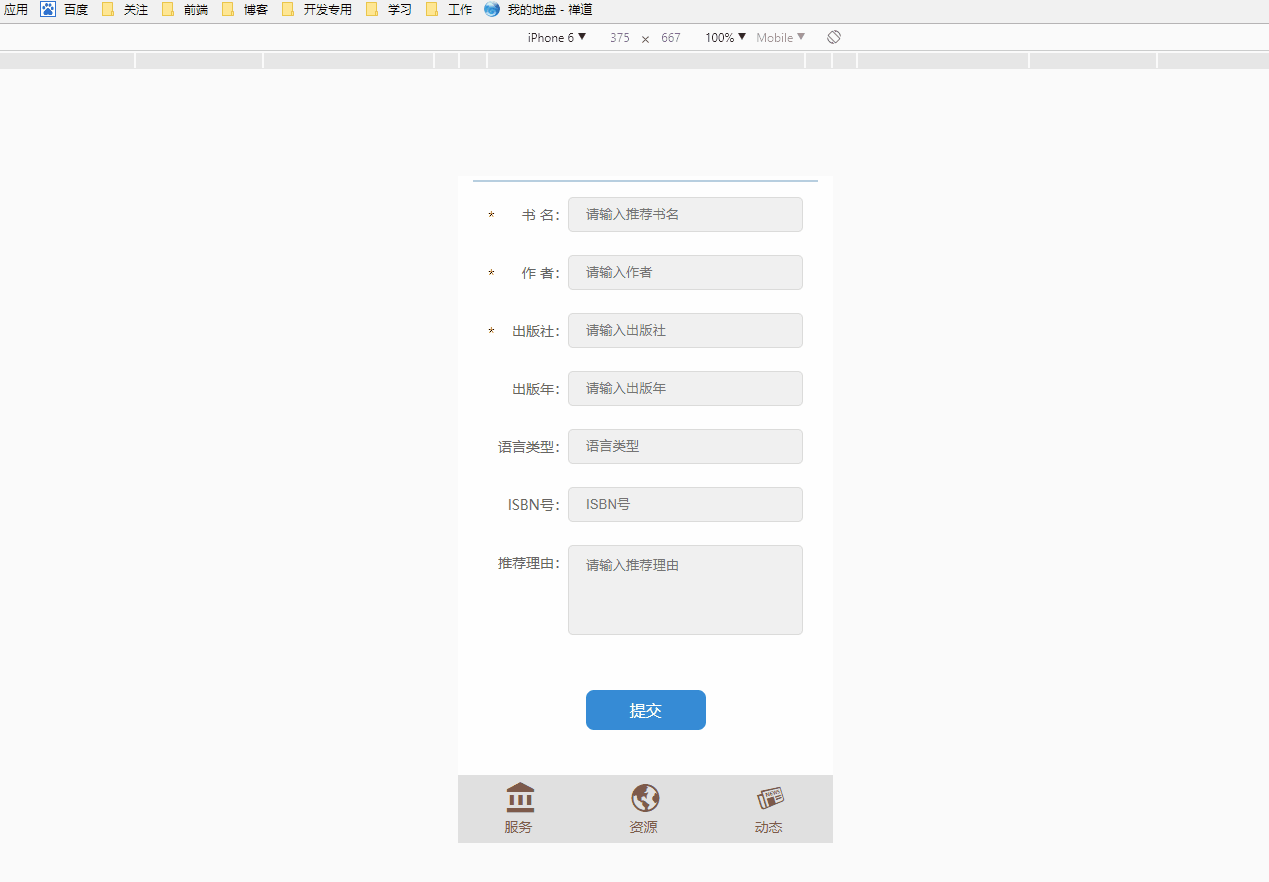Viewport: 1269px width, 882px height.
Task: Click the 书名 input field
Action: 685,214
